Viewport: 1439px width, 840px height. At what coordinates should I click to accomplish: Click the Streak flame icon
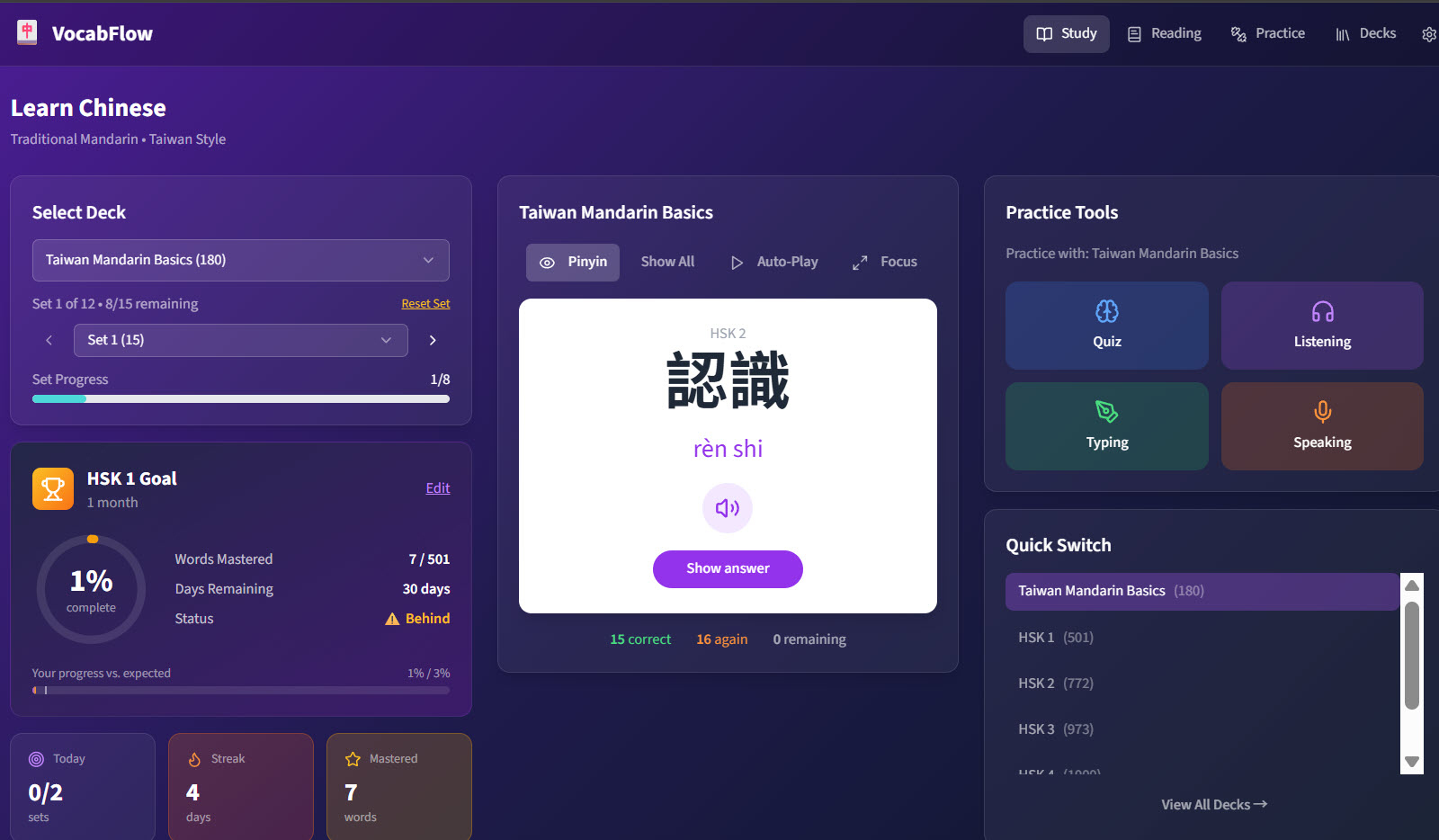(195, 758)
